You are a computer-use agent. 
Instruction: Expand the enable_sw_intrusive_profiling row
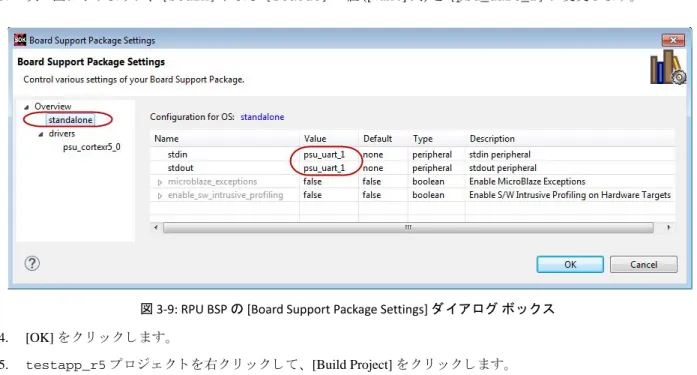tap(160, 195)
